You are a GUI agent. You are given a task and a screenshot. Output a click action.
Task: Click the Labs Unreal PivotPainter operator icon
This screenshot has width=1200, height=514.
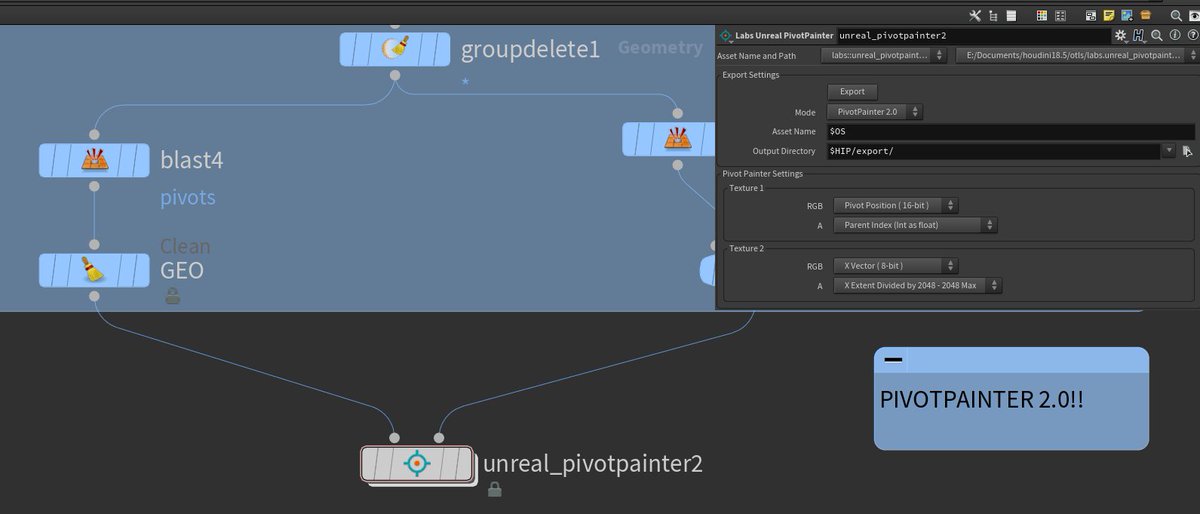click(726, 35)
